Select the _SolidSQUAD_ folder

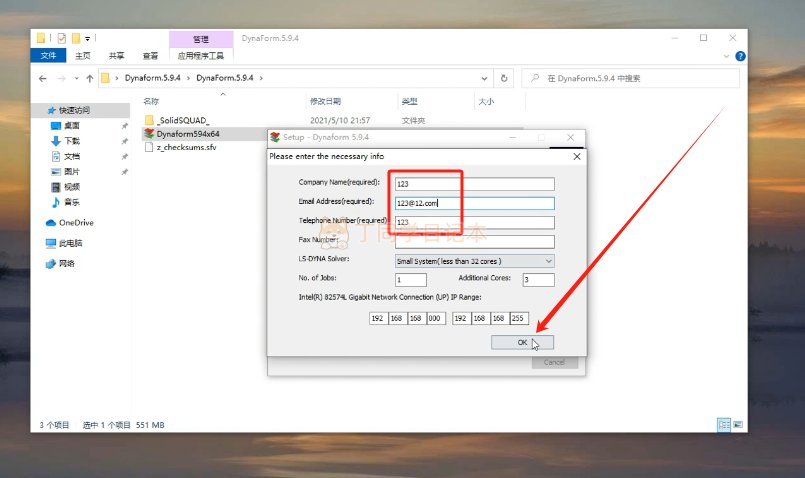click(x=183, y=120)
